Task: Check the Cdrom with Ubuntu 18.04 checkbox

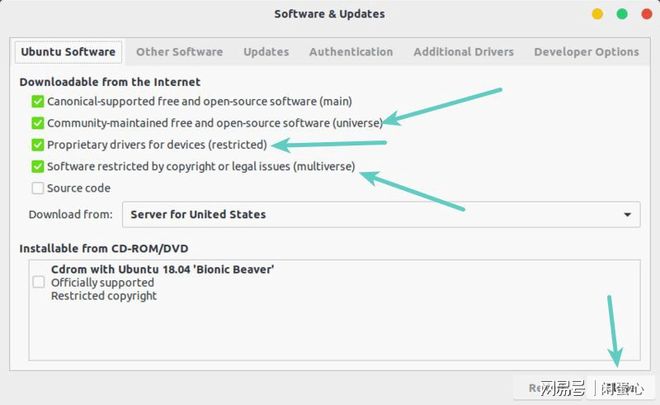Action: click(39, 282)
